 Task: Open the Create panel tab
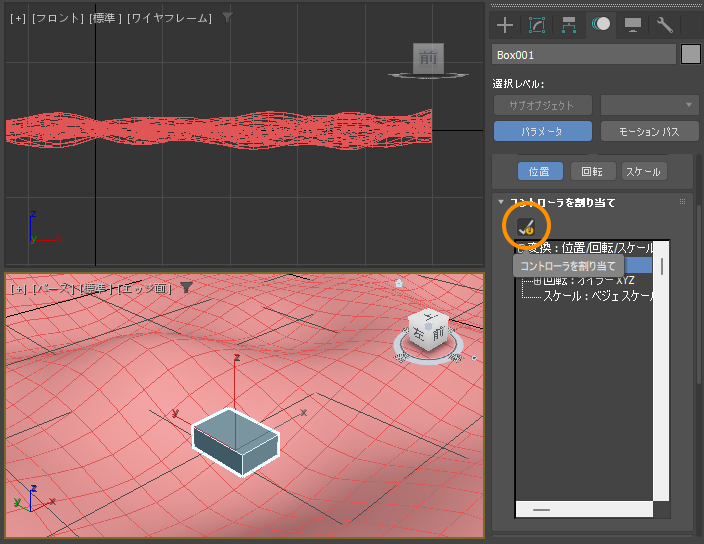(505, 25)
